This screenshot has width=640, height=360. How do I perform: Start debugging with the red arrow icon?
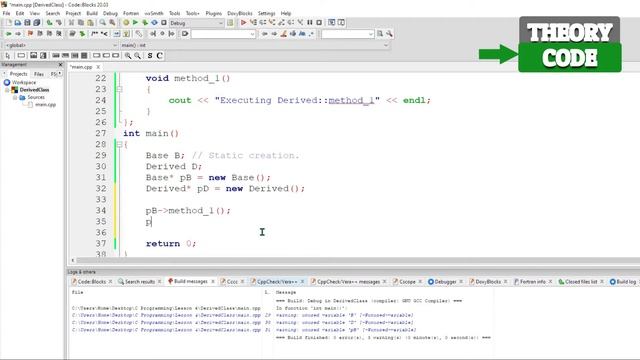pos(243,23)
